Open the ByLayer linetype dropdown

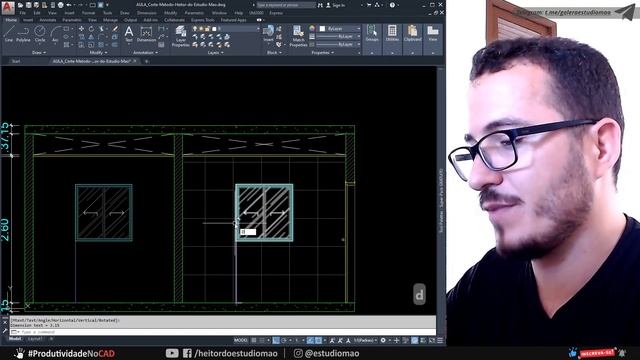pos(338,44)
